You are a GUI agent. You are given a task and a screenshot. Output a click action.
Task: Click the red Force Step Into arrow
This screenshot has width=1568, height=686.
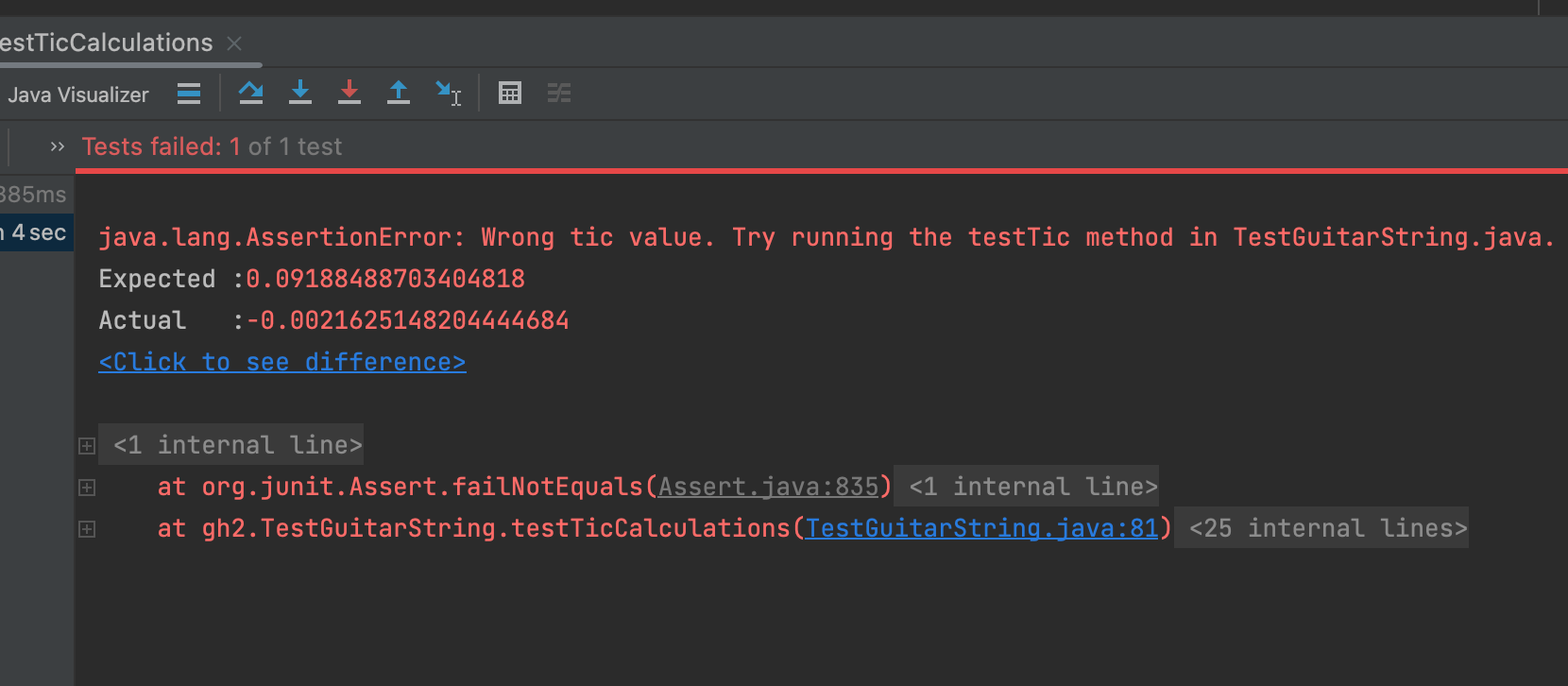349,93
